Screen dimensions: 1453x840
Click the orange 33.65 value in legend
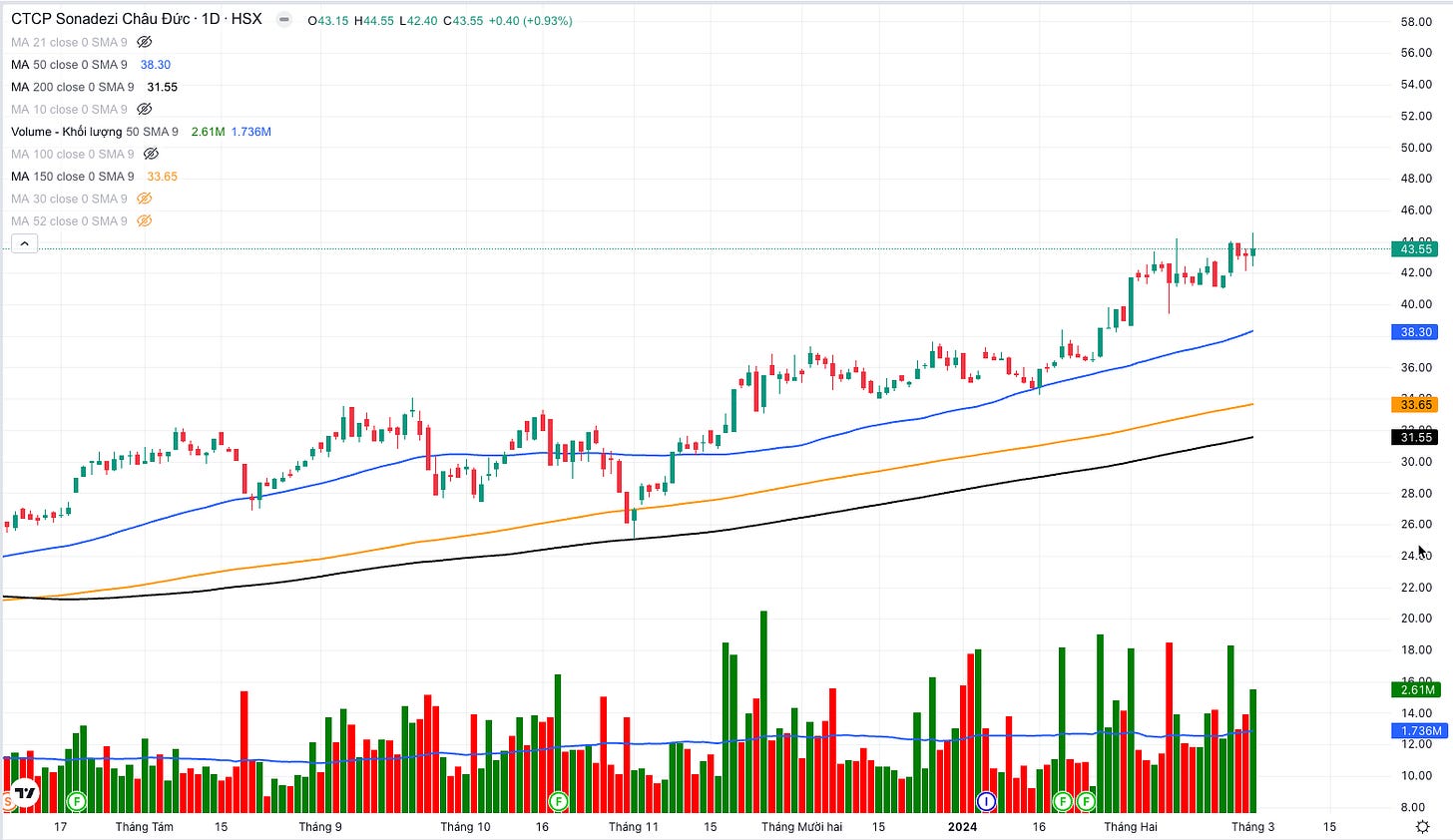point(163,177)
